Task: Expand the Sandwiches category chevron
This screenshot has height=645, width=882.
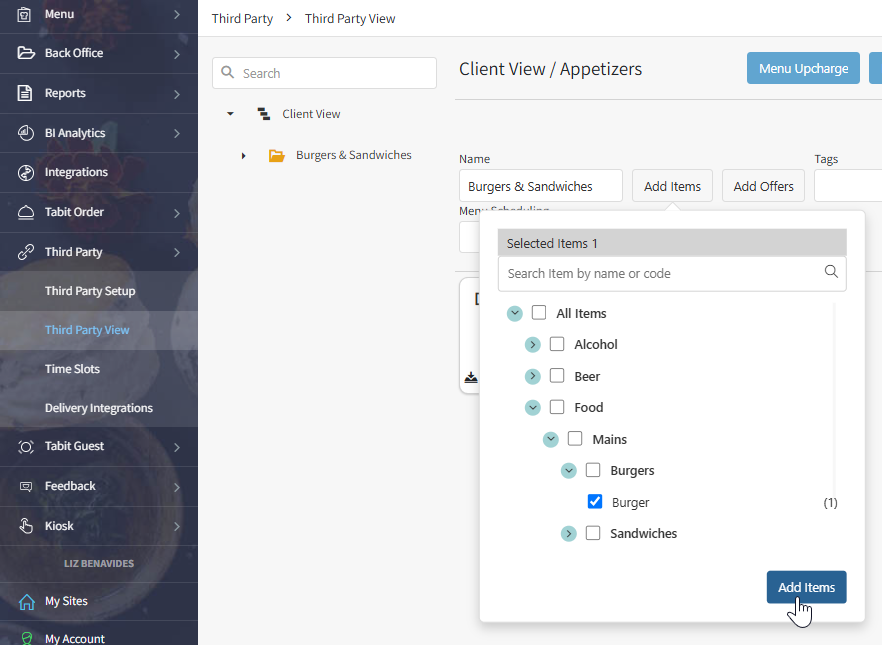Action: (x=569, y=533)
